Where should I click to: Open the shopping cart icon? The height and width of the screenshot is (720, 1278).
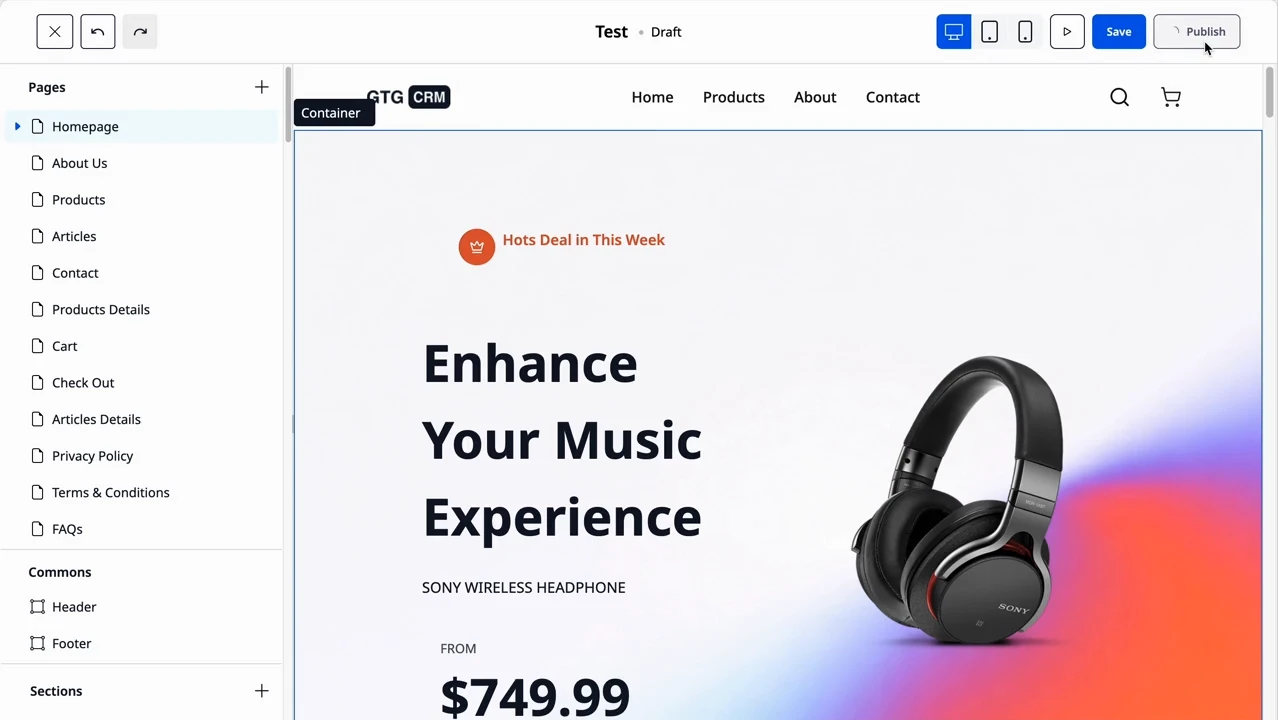click(1171, 97)
